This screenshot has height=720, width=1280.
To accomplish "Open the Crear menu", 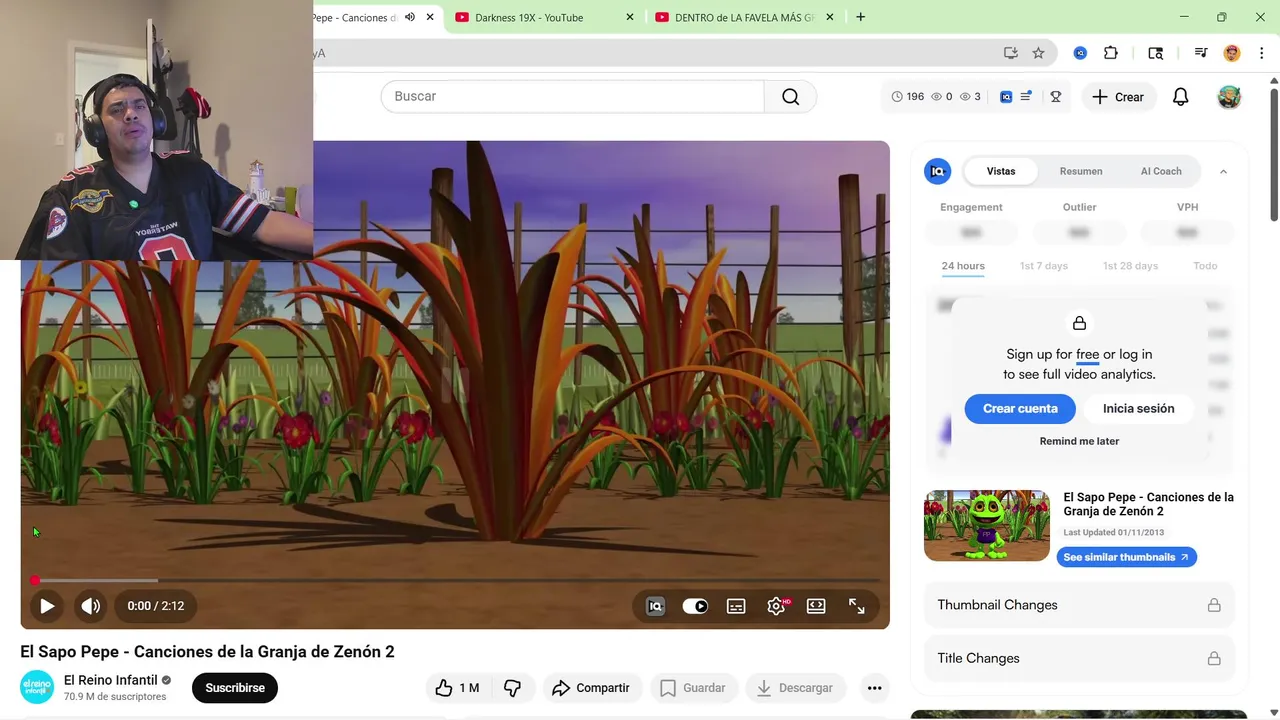I will [1118, 97].
